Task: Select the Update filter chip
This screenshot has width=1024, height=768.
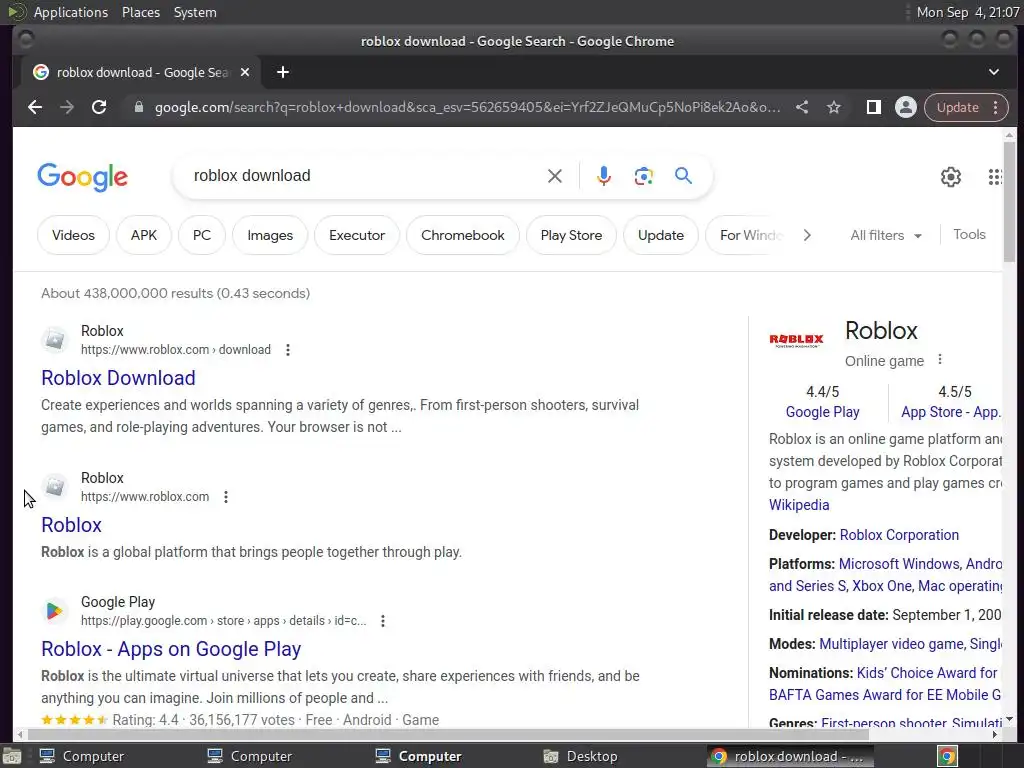Action: click(660, 235)
